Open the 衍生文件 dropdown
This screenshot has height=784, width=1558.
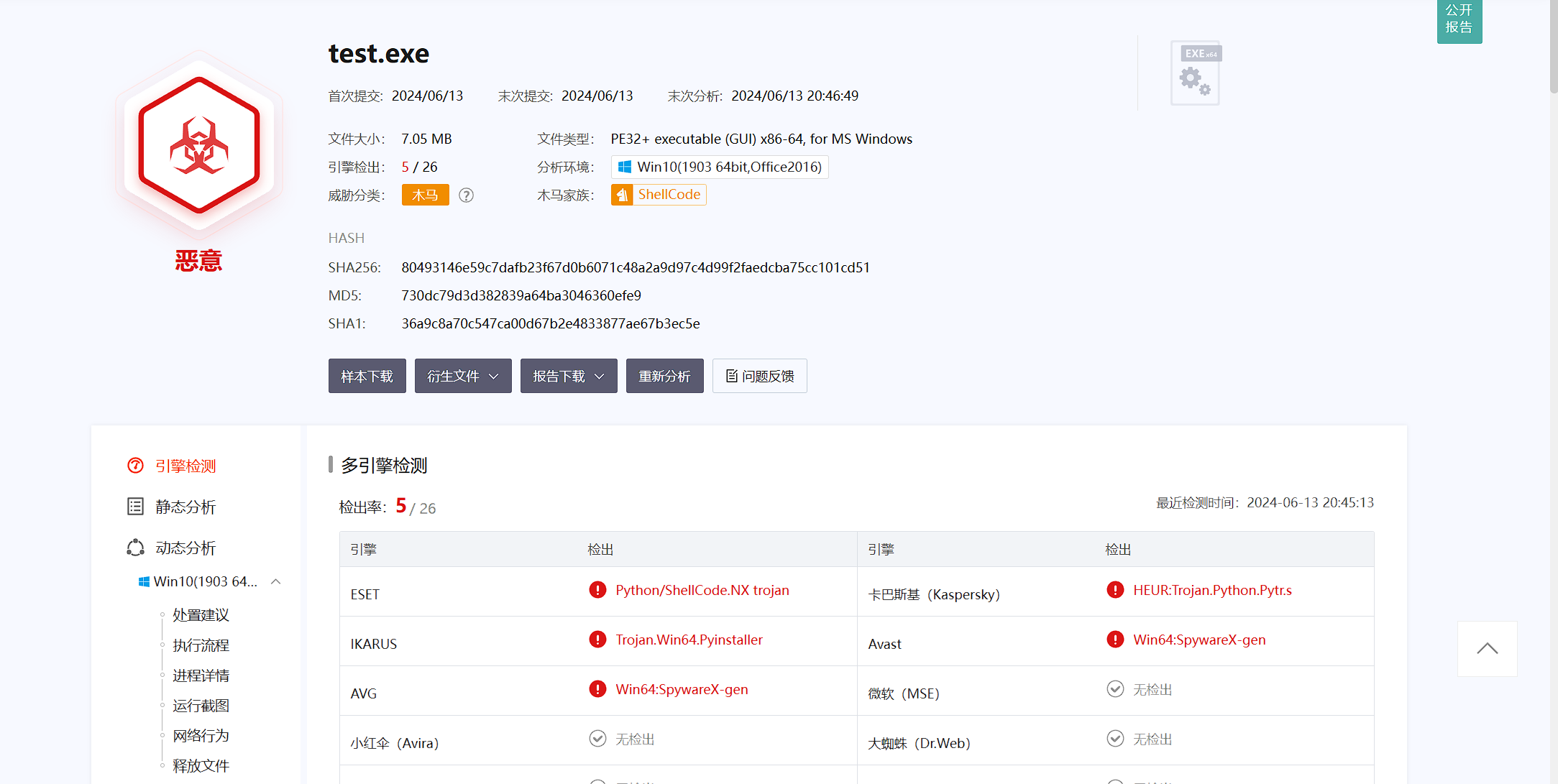click(x=463, y=376)
